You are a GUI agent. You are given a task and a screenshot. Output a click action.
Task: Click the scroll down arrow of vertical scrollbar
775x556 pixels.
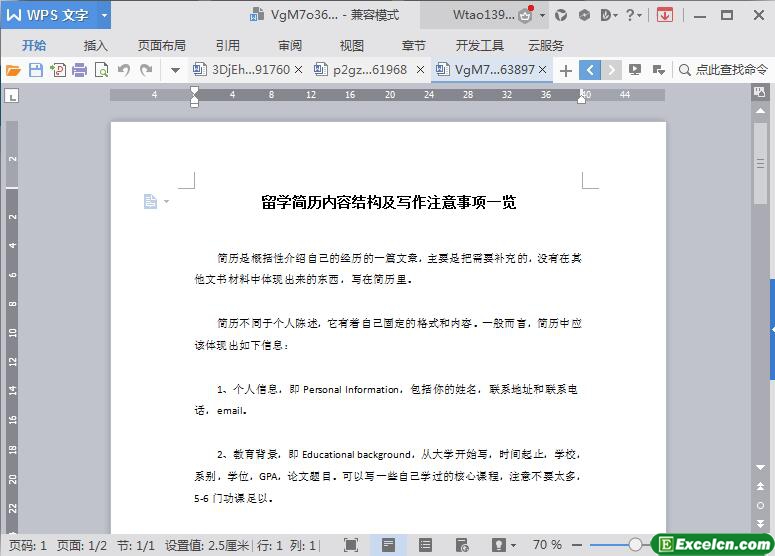tap(760, 468)
